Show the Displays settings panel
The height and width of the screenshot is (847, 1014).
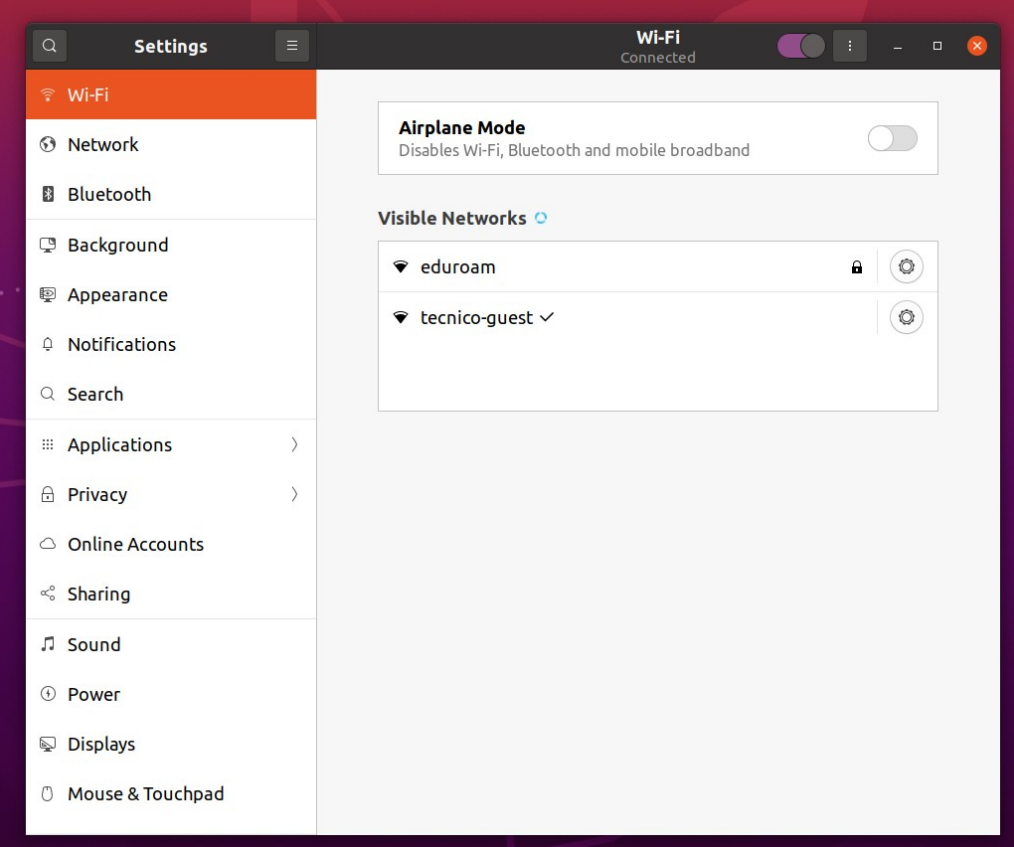point(171,744)
